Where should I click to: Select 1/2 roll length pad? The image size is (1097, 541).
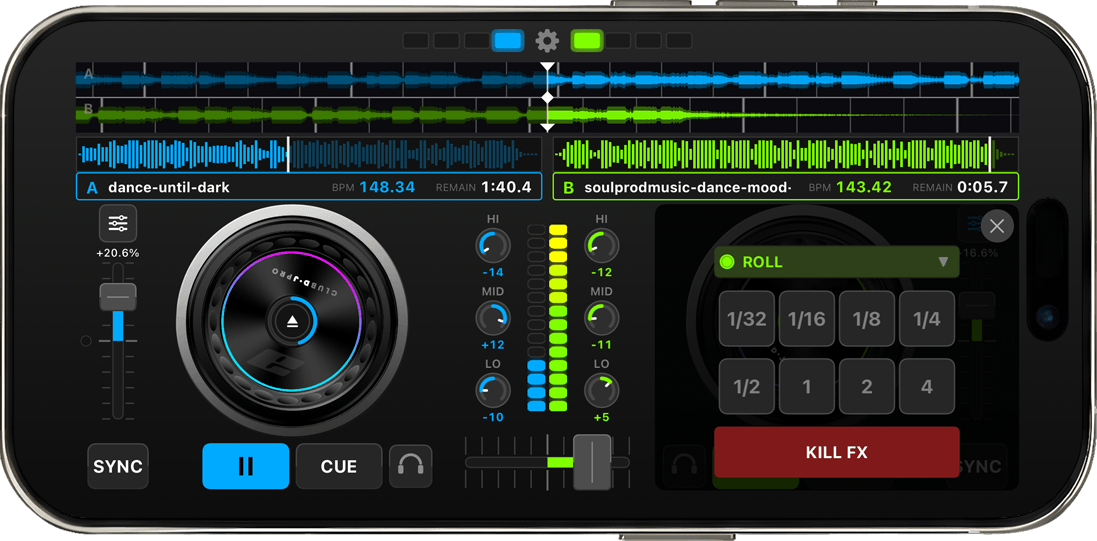[x=746, y=386]
